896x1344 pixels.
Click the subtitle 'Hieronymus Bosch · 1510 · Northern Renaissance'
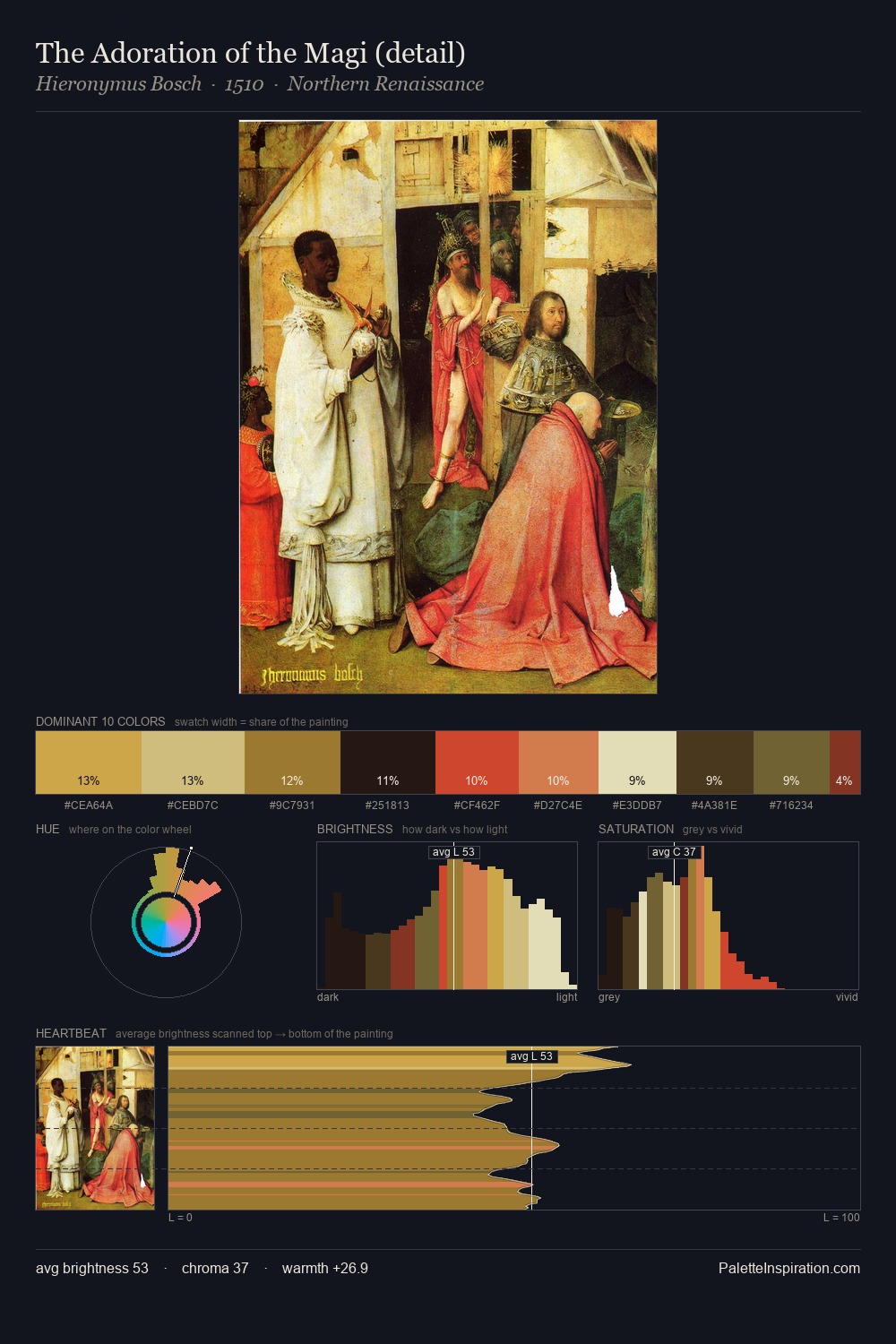[260, 84]
